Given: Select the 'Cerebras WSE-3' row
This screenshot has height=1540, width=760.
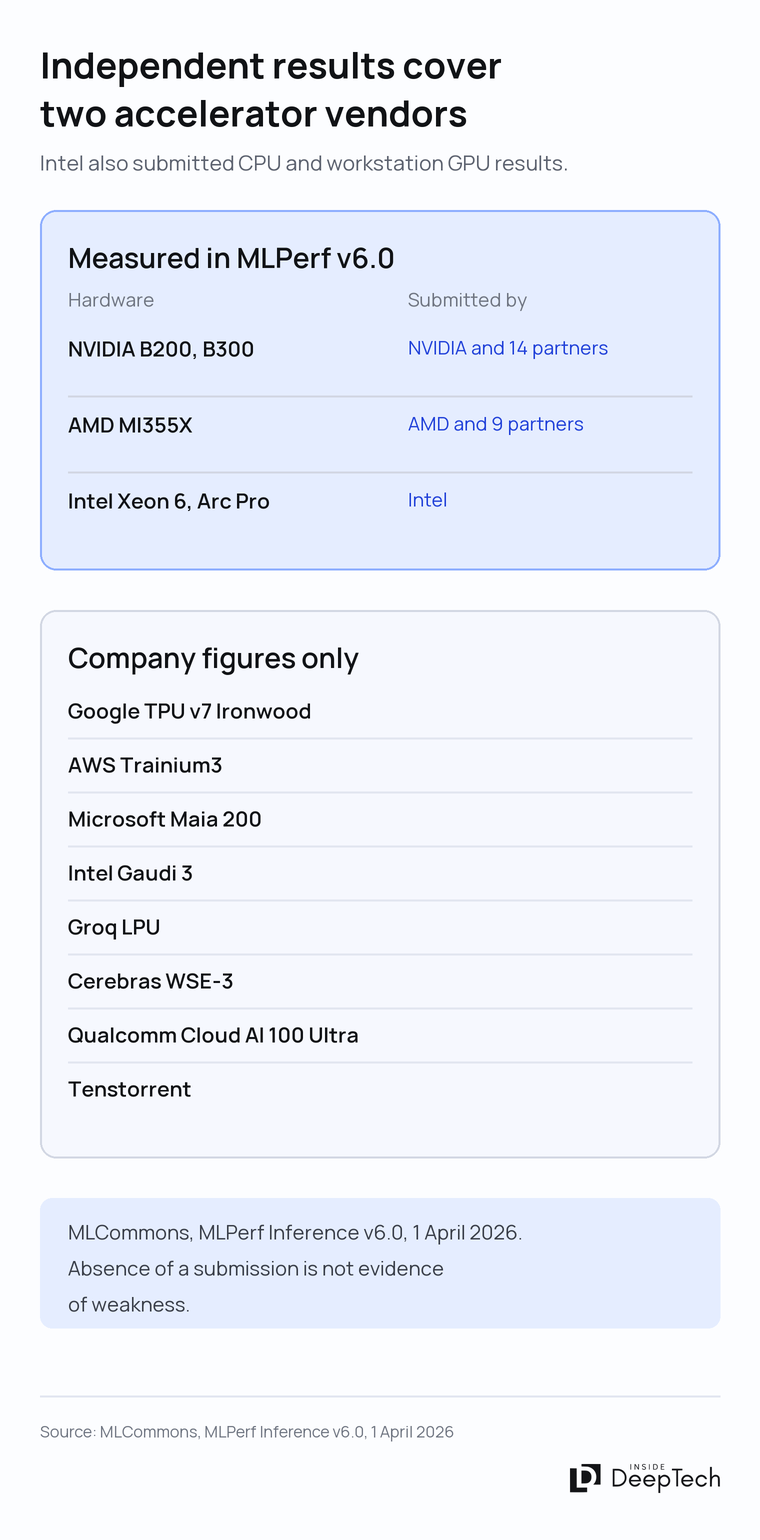Looking at the screenshot, I should (380, 981).
